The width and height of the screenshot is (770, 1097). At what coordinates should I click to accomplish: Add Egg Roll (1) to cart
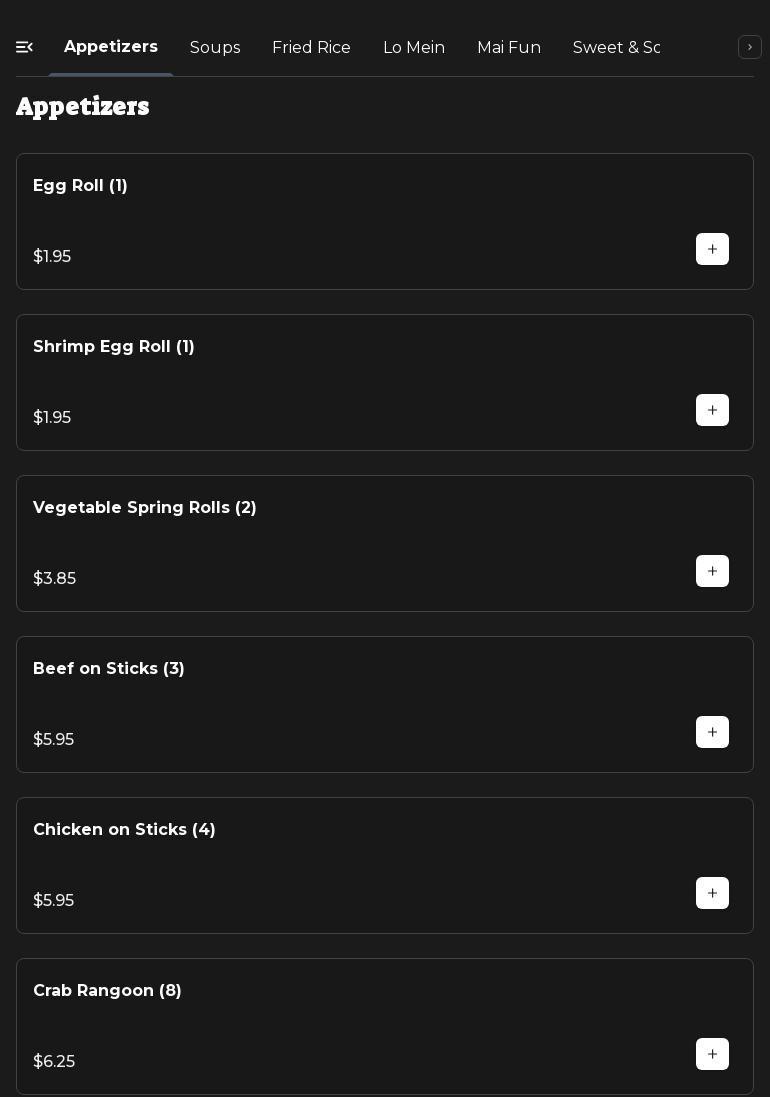click(712, 249)
